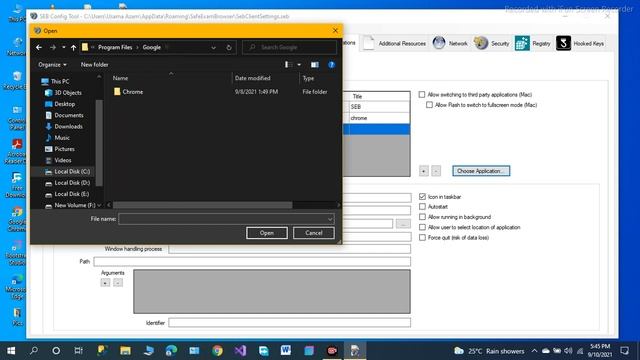Open Recycle Bin on desktop
This screenshot has height=360, width=640.
(17, 81)
